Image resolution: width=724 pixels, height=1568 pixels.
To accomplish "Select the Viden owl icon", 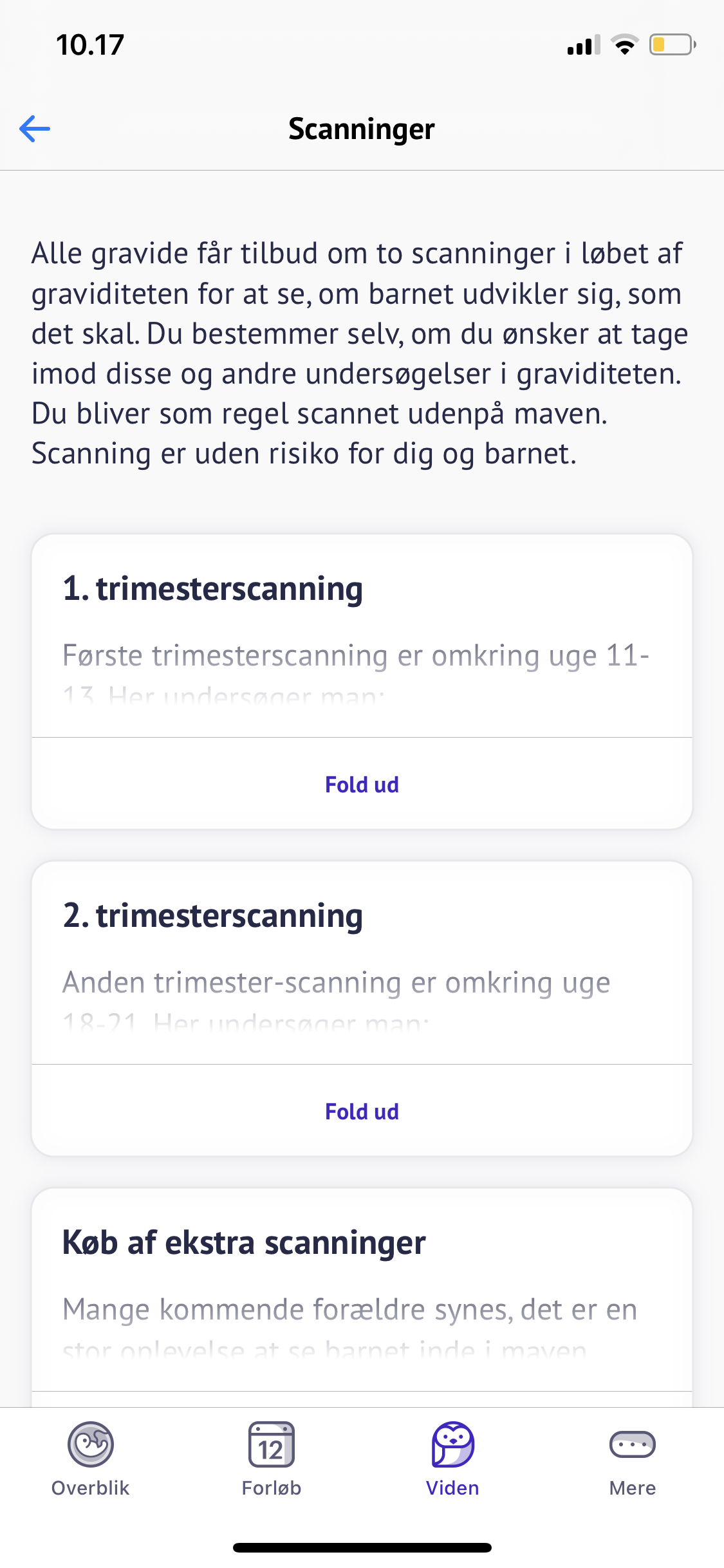I will pos(452,1444).
